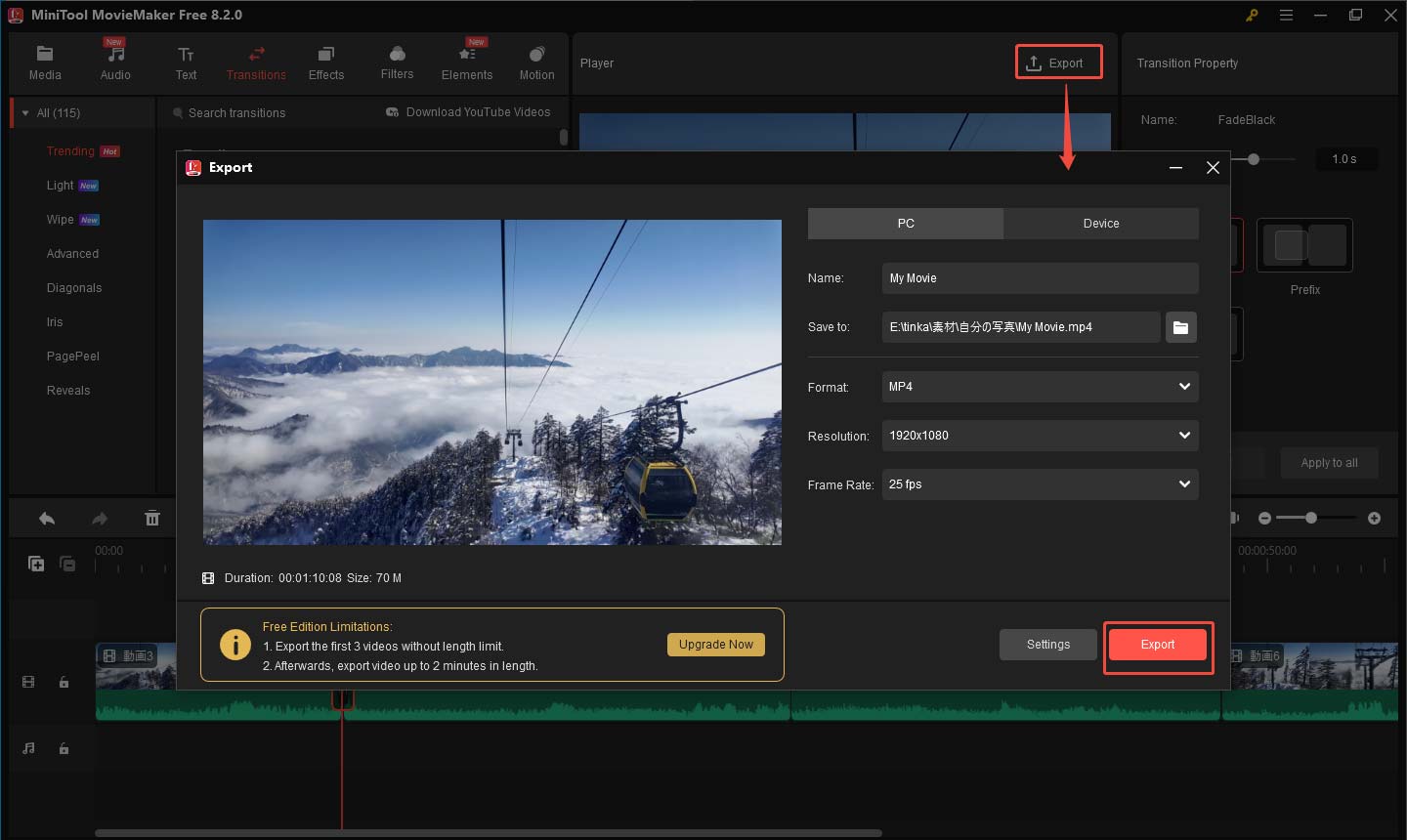
Task: Click the red Export button in dialog
Action: [x=1158, y=645]
